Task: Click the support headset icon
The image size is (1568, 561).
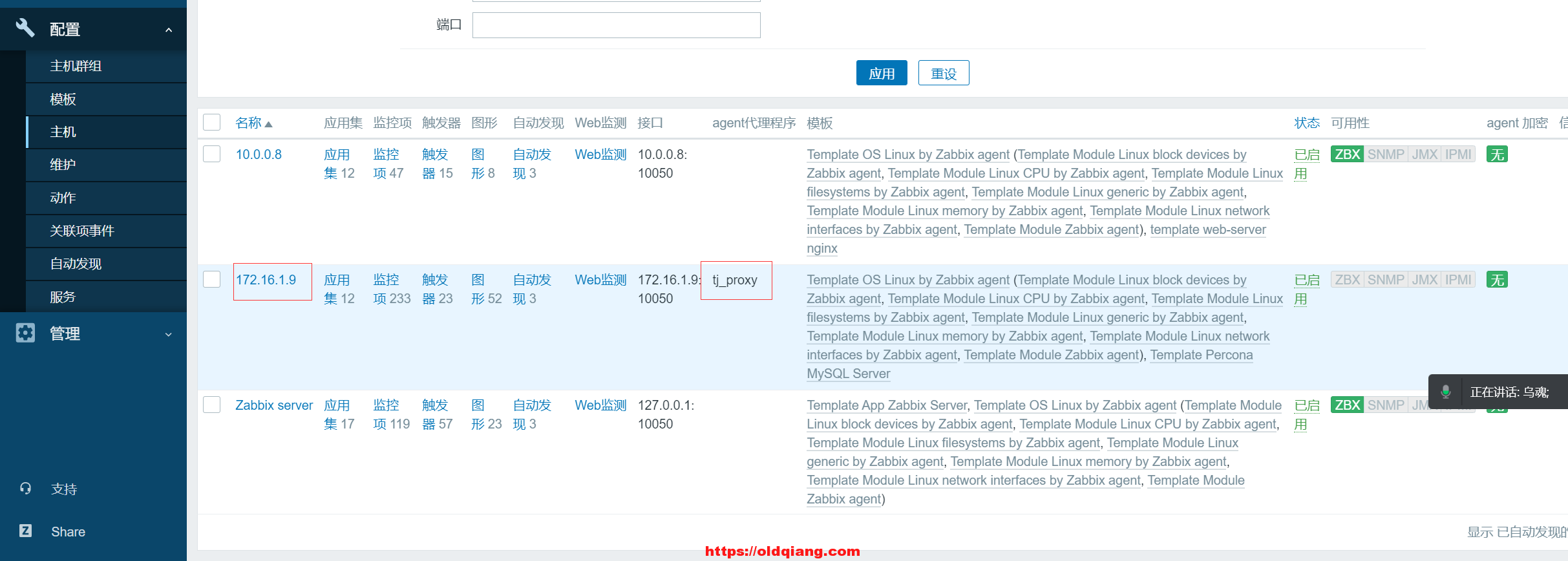Action: [25, 489]
